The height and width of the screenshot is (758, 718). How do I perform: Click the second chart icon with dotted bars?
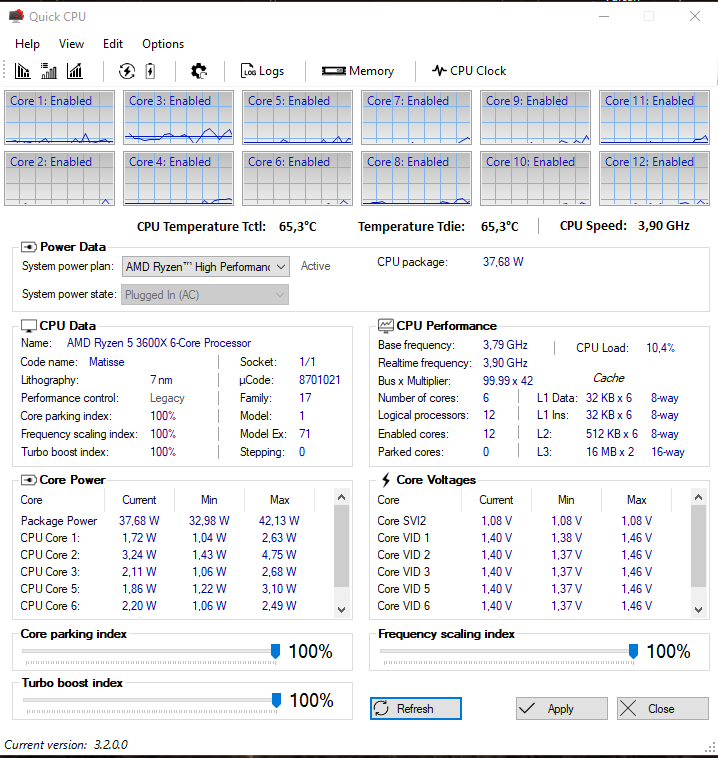(x=48, y=71)
